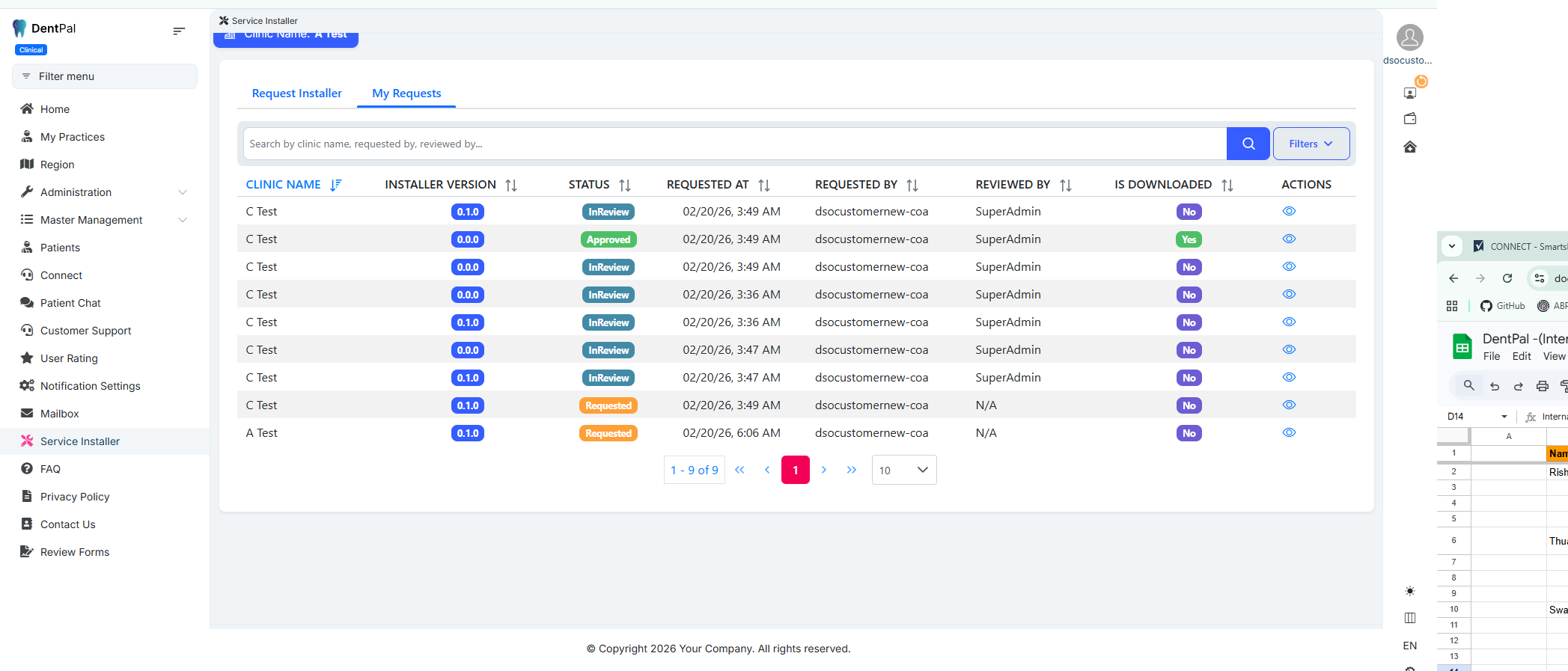View the A Test request details

1289,433
